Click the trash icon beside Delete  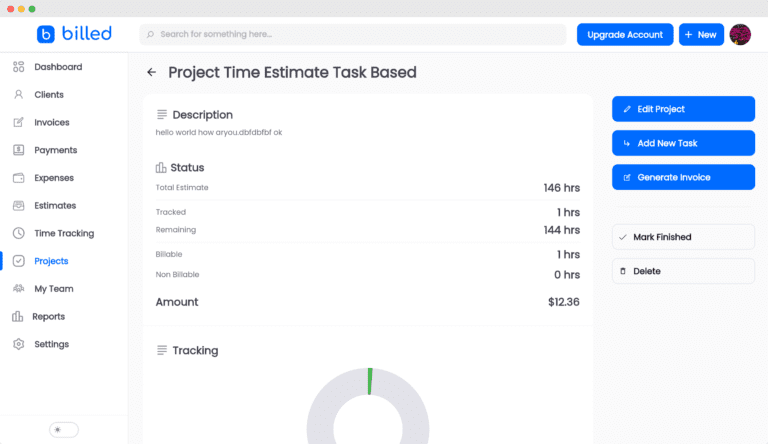623,271
